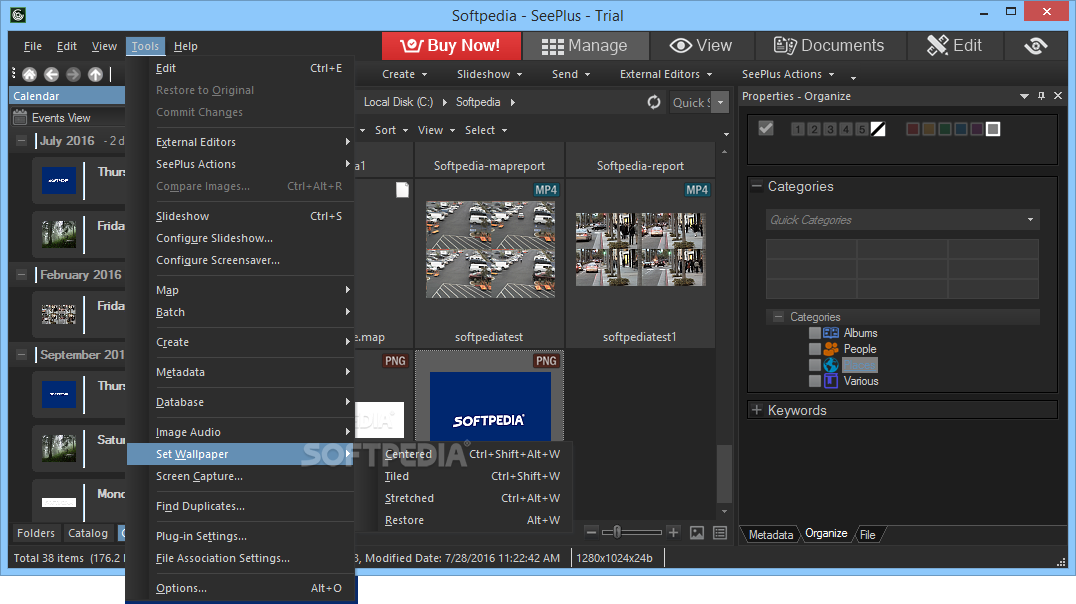Image resolution: width=1076 pixels, height=604 pixels.
Task: Click the Events View calendar icon
Action: point(21,117)
